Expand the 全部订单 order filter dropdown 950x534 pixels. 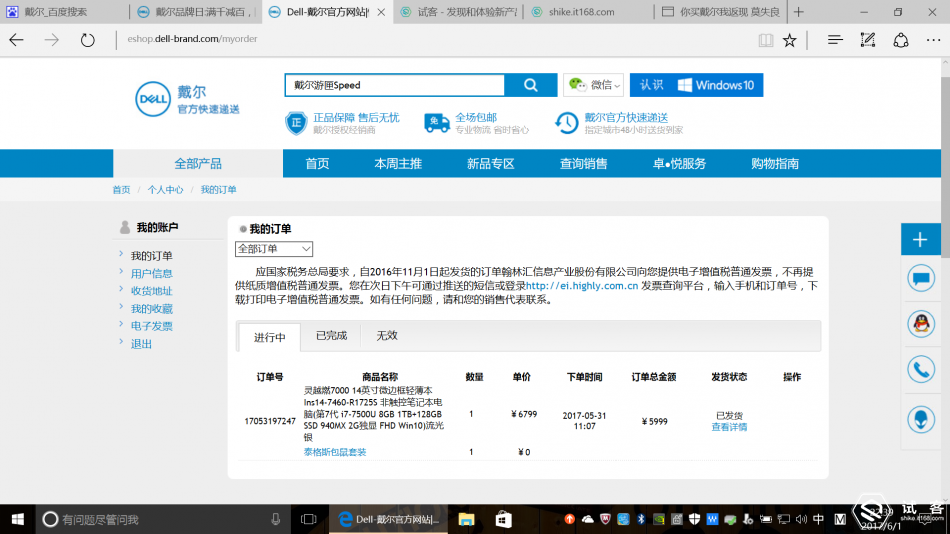(x=274, y=249)
